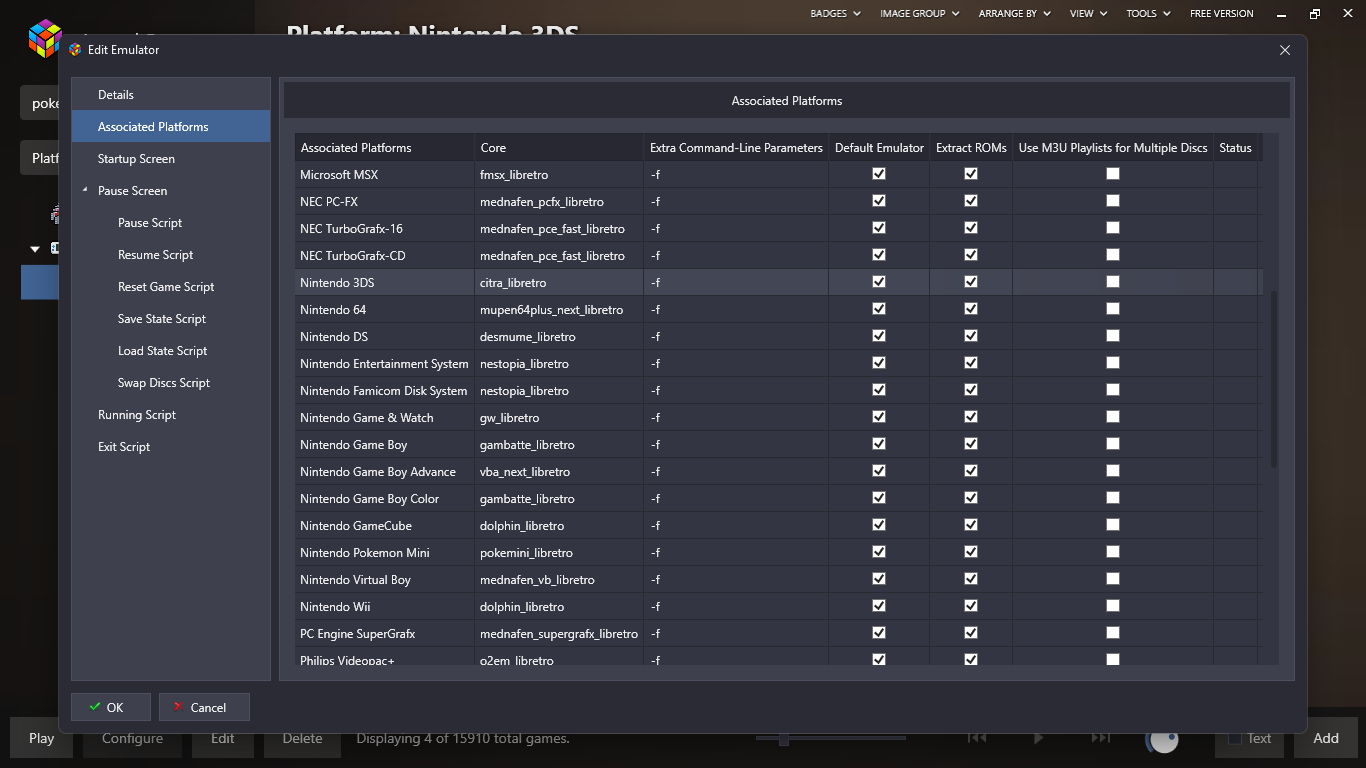1366x768 pixels.
Task: Collapse the Pause Screen tree node
Action: click(x=85, y=190)
